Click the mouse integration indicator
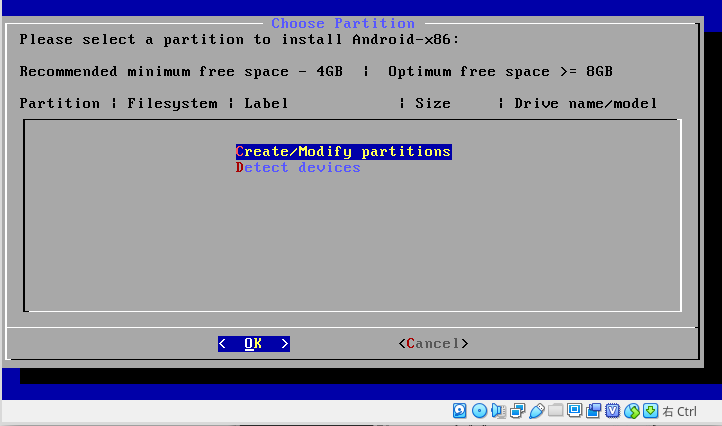The image size is (722, 426). pyautogui.click(x=632, y=410)
